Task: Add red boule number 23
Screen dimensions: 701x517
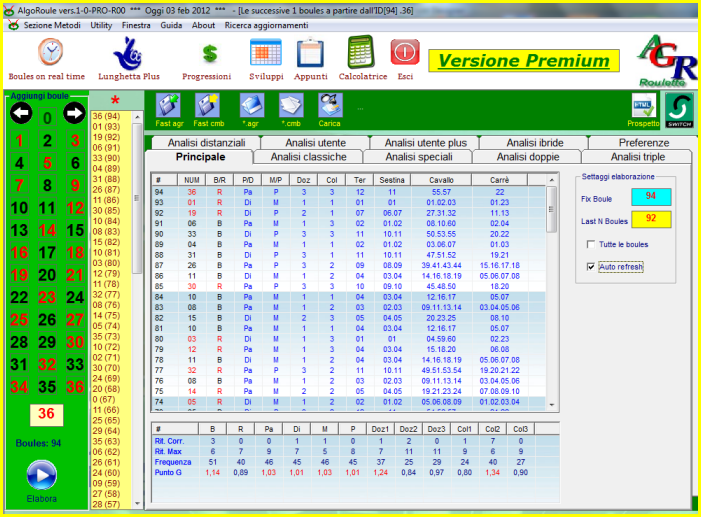Action: click(47, 297)
